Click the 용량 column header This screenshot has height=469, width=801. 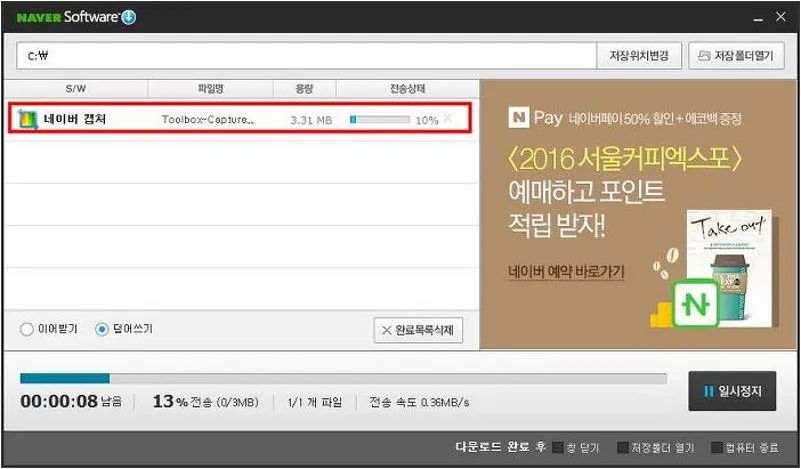304,89
